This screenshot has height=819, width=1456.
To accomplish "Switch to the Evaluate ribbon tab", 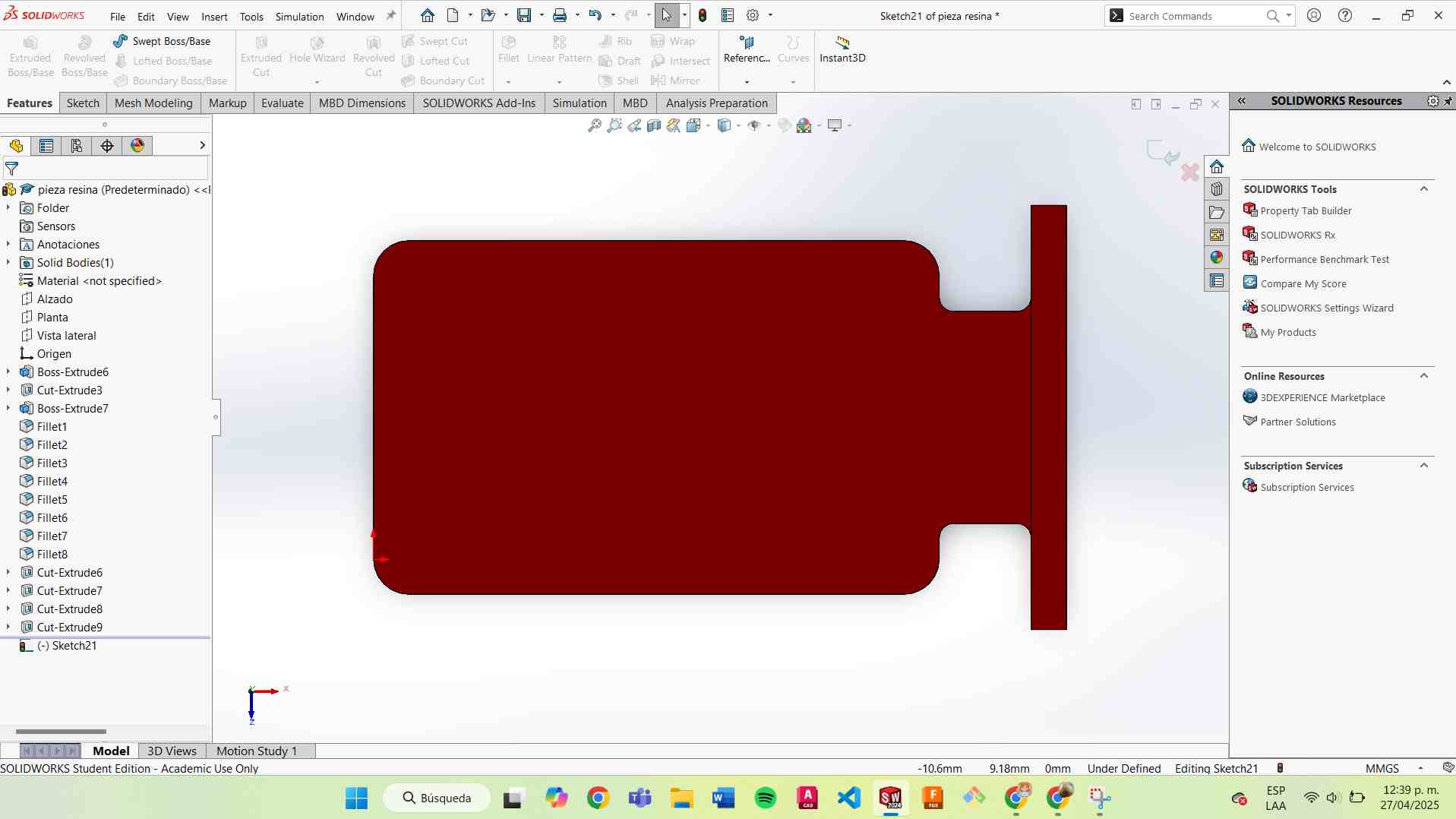I will pyautogui.click(x=283, y=103).
